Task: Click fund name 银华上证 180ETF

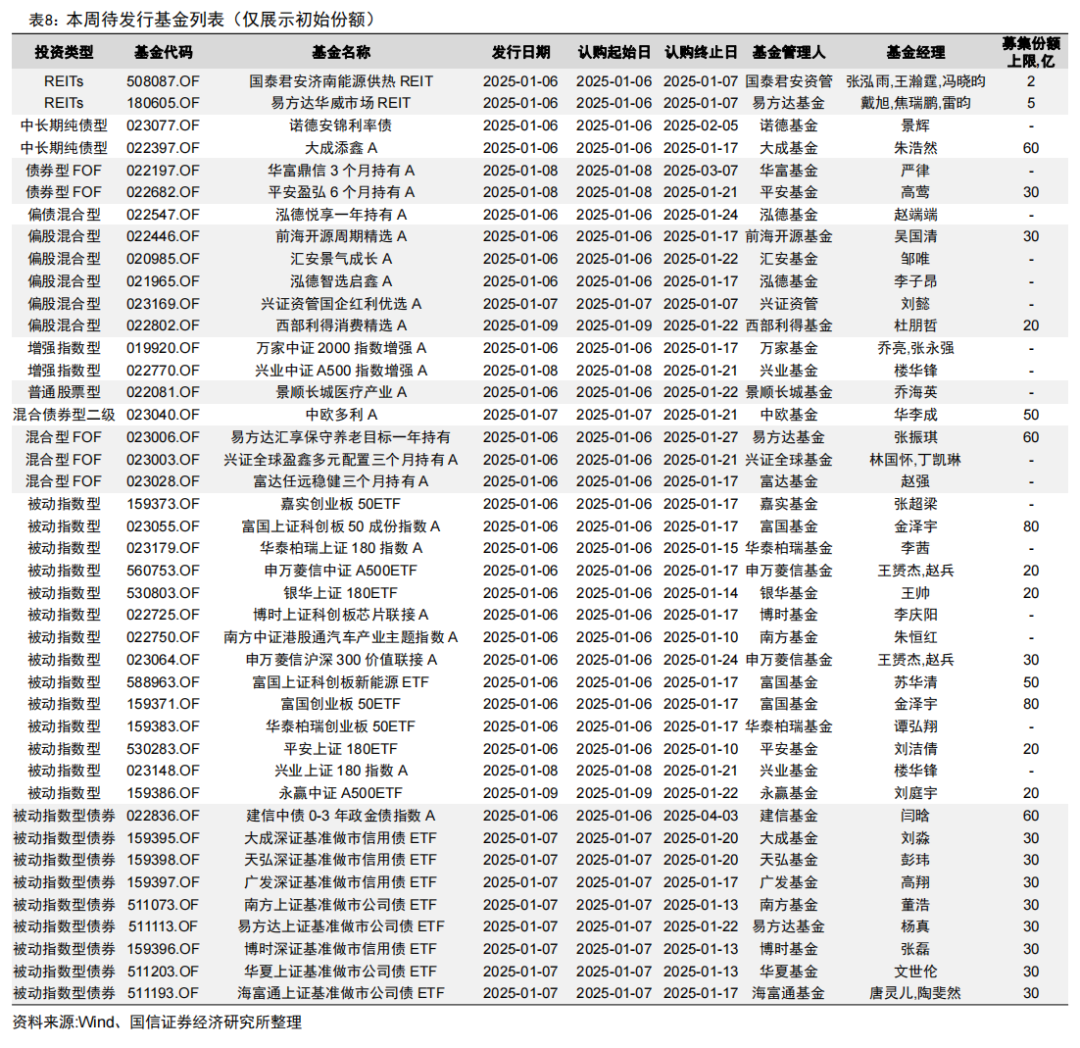Action: click(x=341, y=593)
